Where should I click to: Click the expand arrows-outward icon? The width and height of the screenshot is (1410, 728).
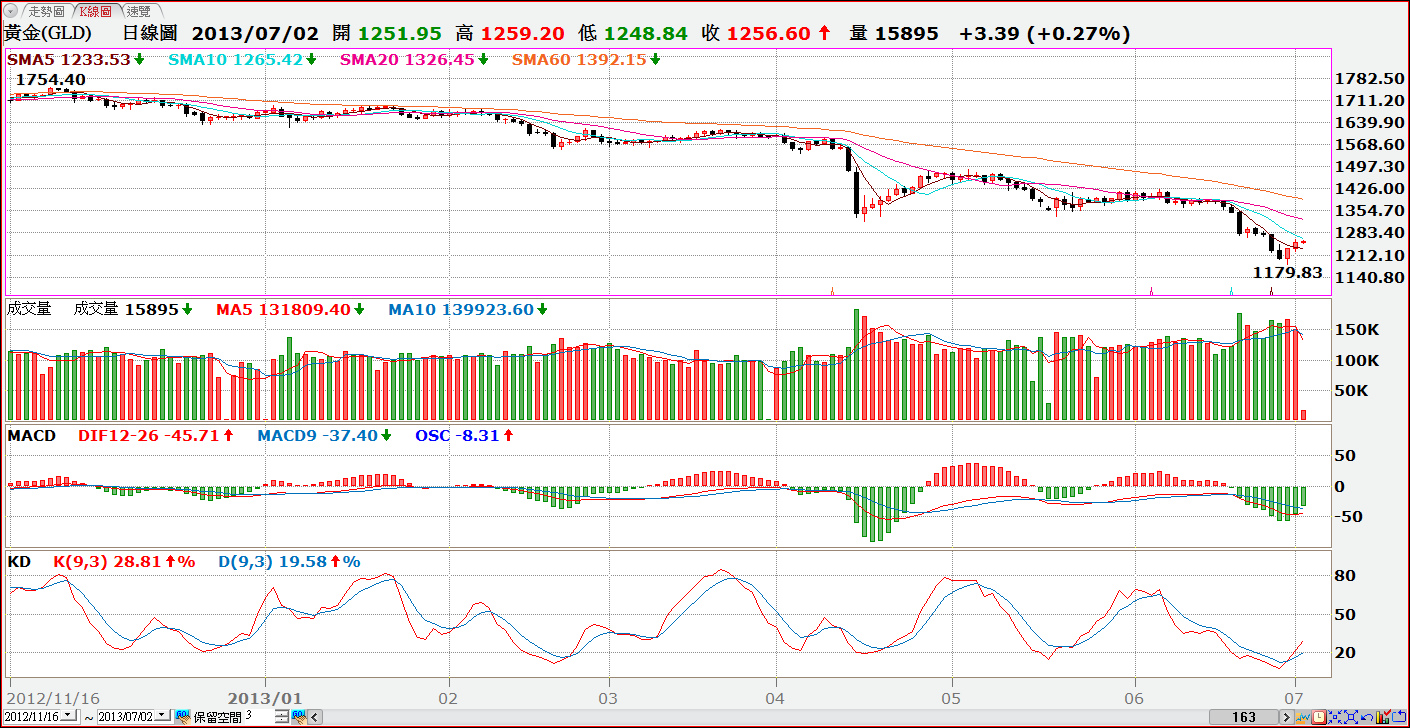click(x=1351, y=717)
